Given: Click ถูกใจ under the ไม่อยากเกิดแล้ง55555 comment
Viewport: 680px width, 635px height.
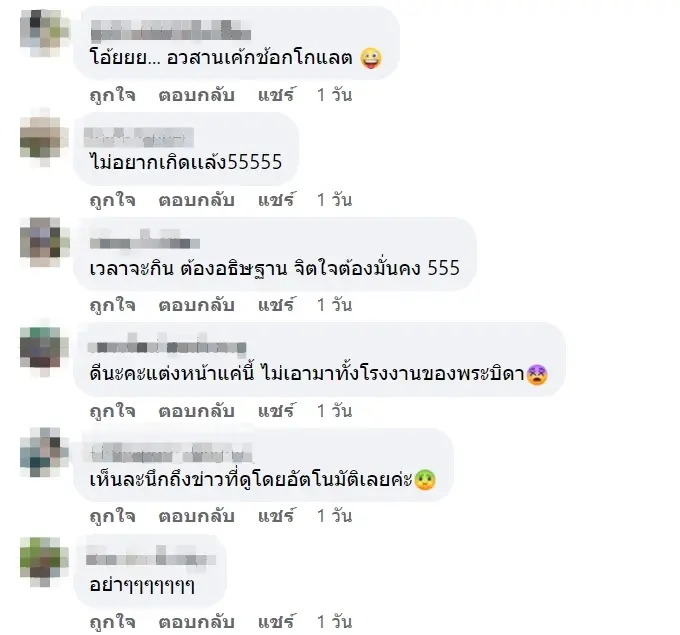Looking at the screenshot, I should pyautogui.click(x=112, y=200).
